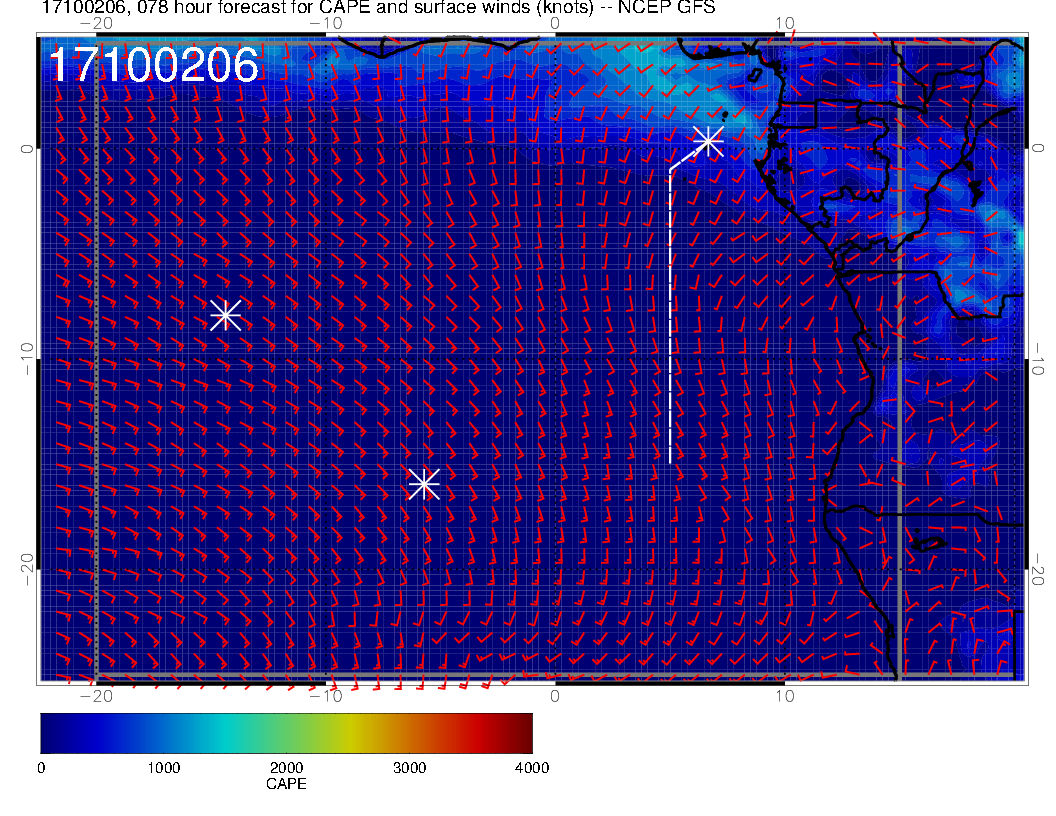Image resolution: width=1056 pixels, height=816 pixels.
Task: Click the white asterisk marker near the Gulf of Guinea
Action: tap(708, 141)
